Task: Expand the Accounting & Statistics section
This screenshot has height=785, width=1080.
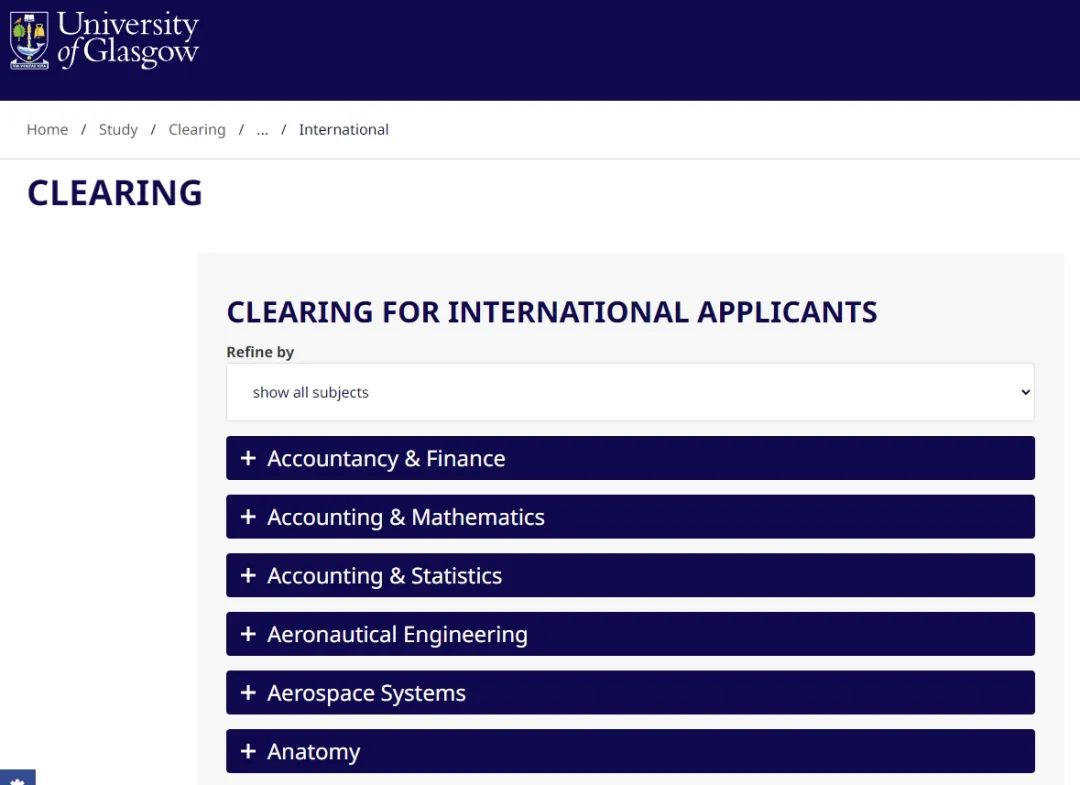Action: (630, 575)
